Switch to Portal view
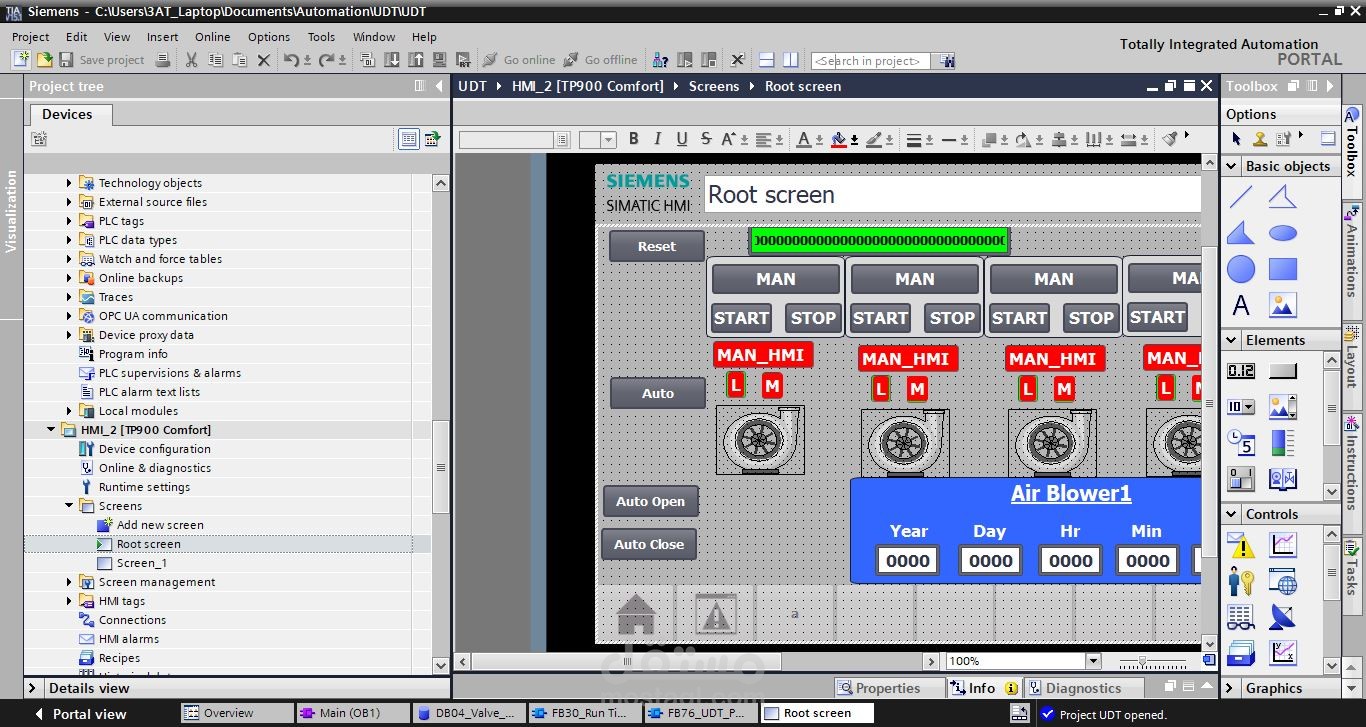The height and width of the screenshot is (727, 1366). click(x=80, y=714)
